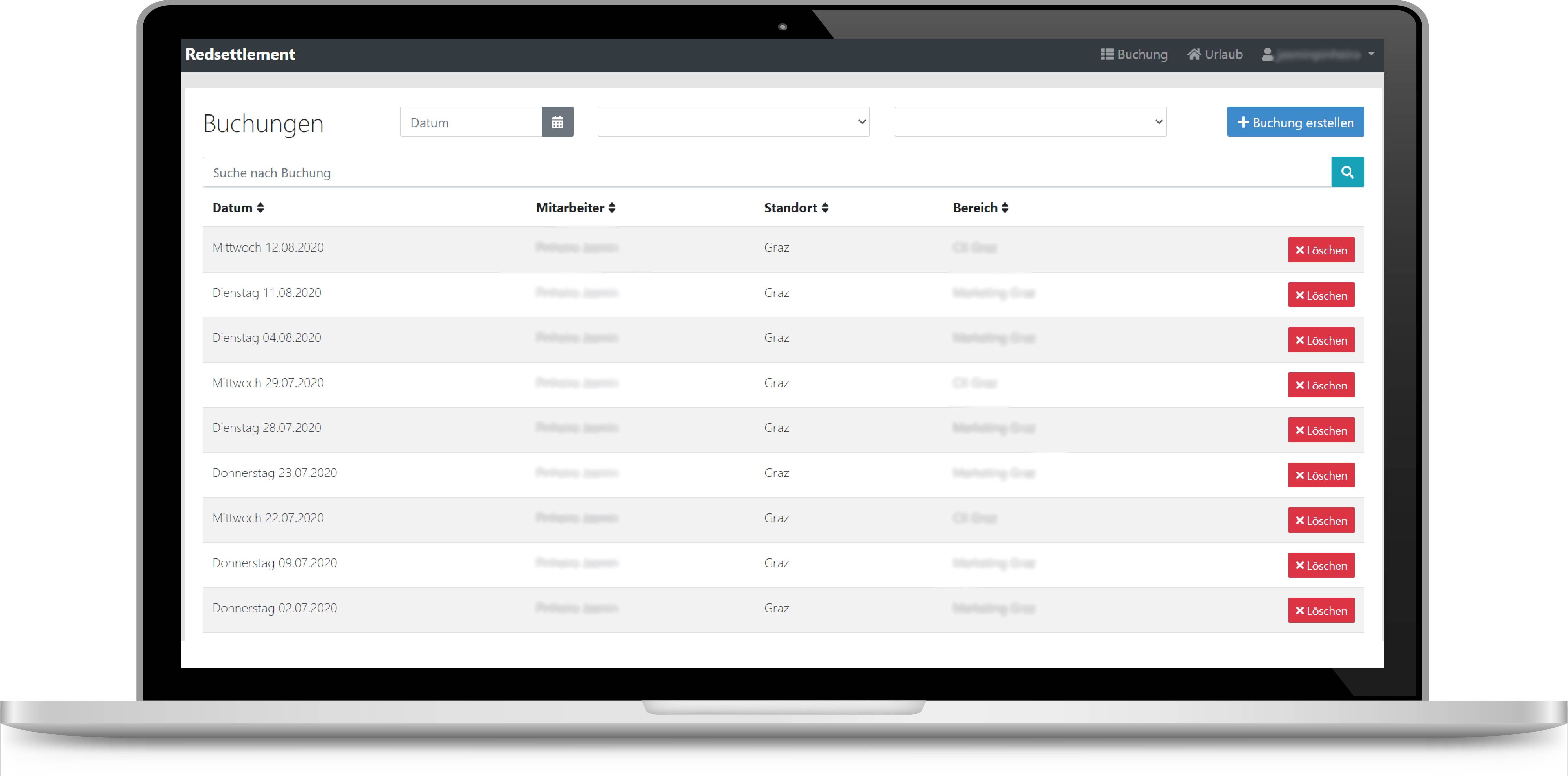Click Buchung erstellen button
Viewport: 1568px width, 776px height.
[1295, 122]
